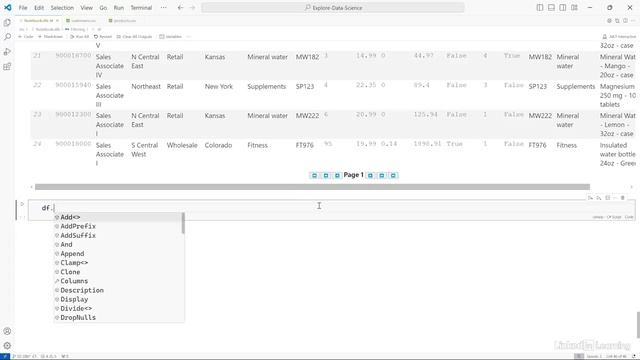This screenshot has width=640, height=360.
Task: Open the Manage gear settings menu
Action: pos(7,346)
